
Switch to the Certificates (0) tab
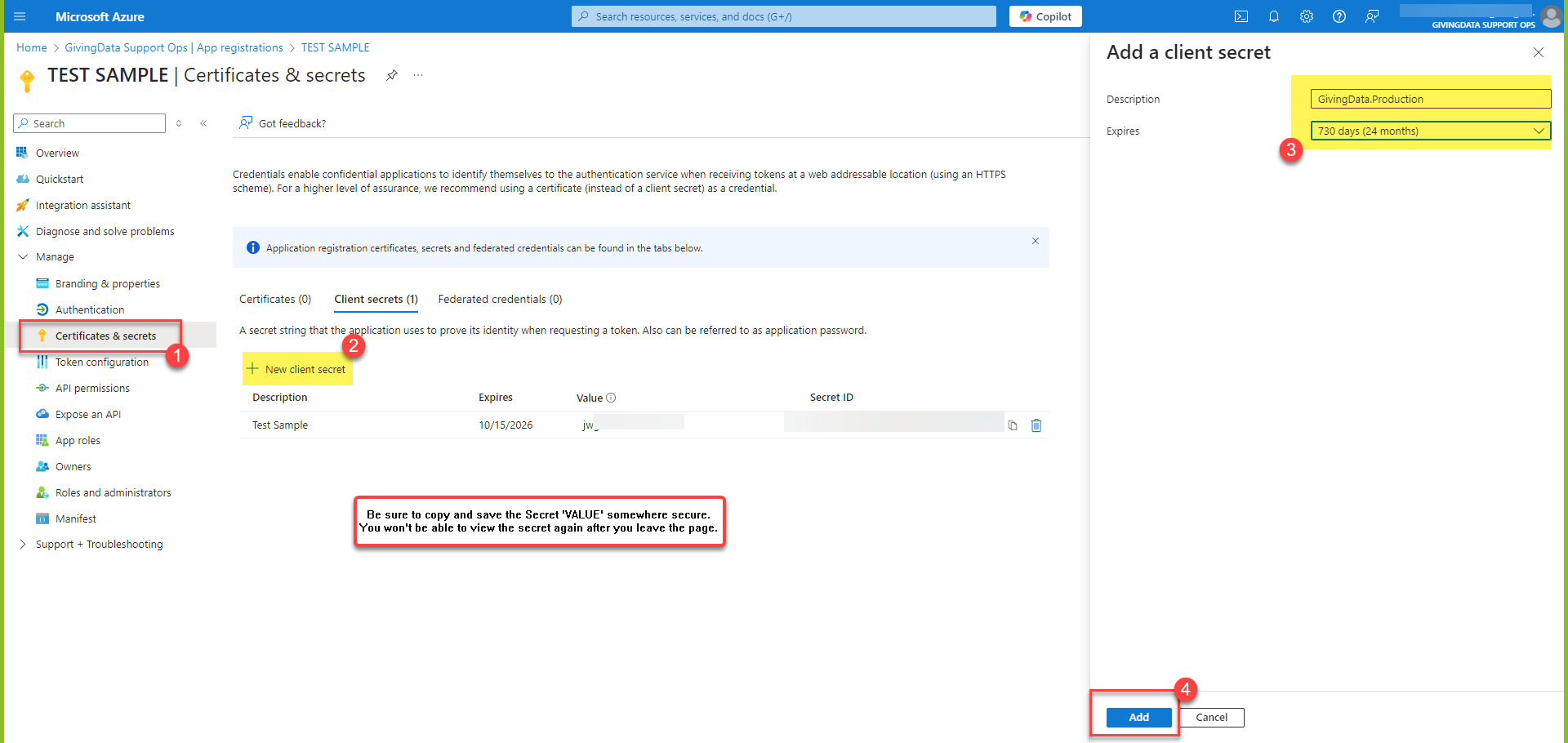pos(274,299)
